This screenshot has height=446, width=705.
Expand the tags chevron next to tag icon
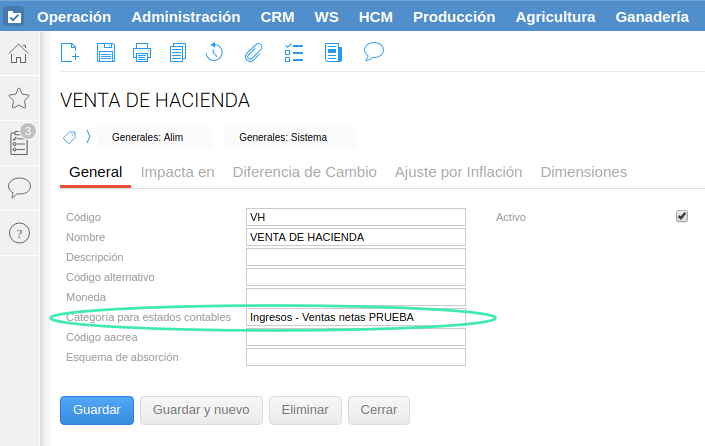tap(88, 137)
